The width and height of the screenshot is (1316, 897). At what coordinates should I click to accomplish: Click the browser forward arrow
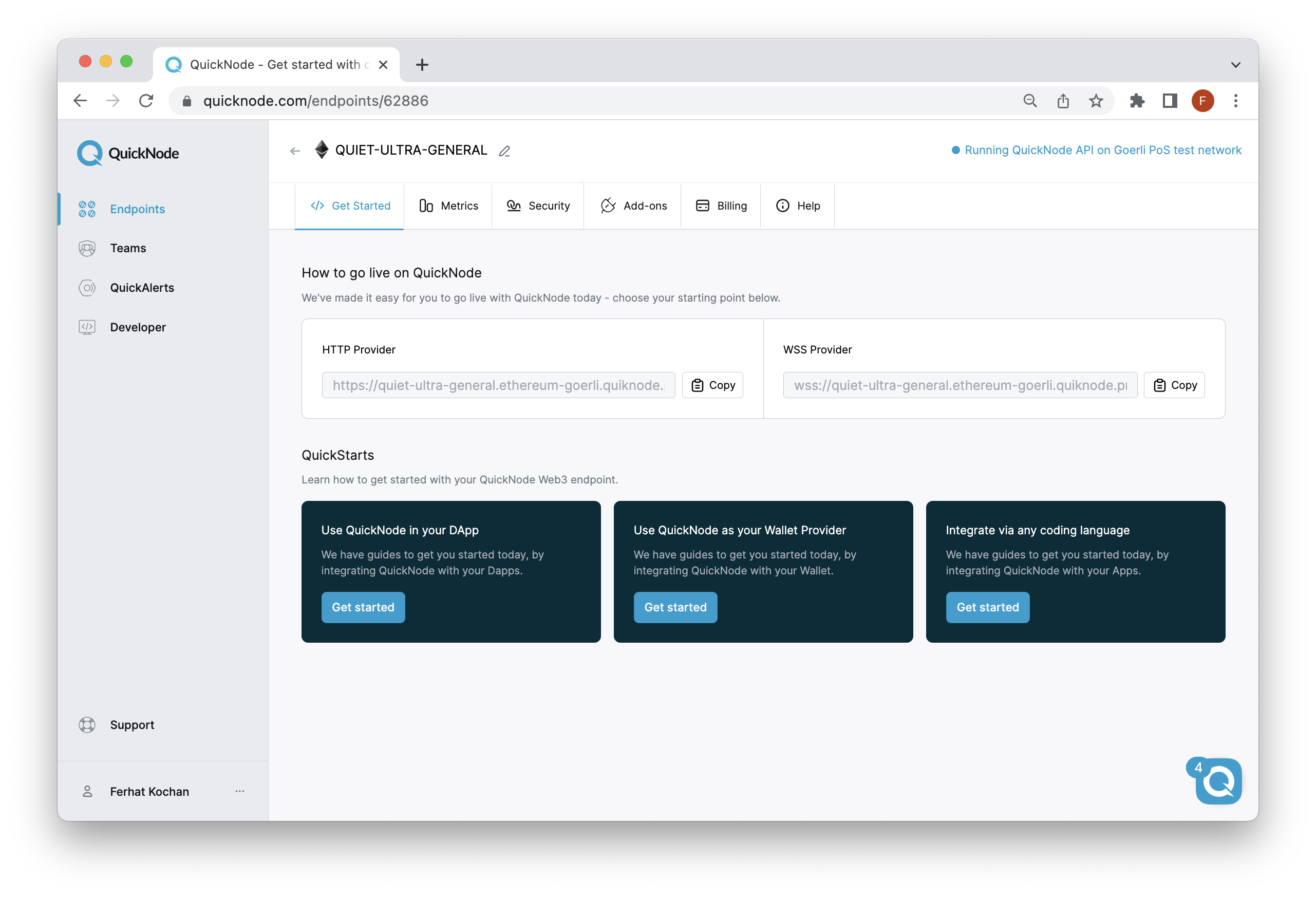(x=113, y=101)
